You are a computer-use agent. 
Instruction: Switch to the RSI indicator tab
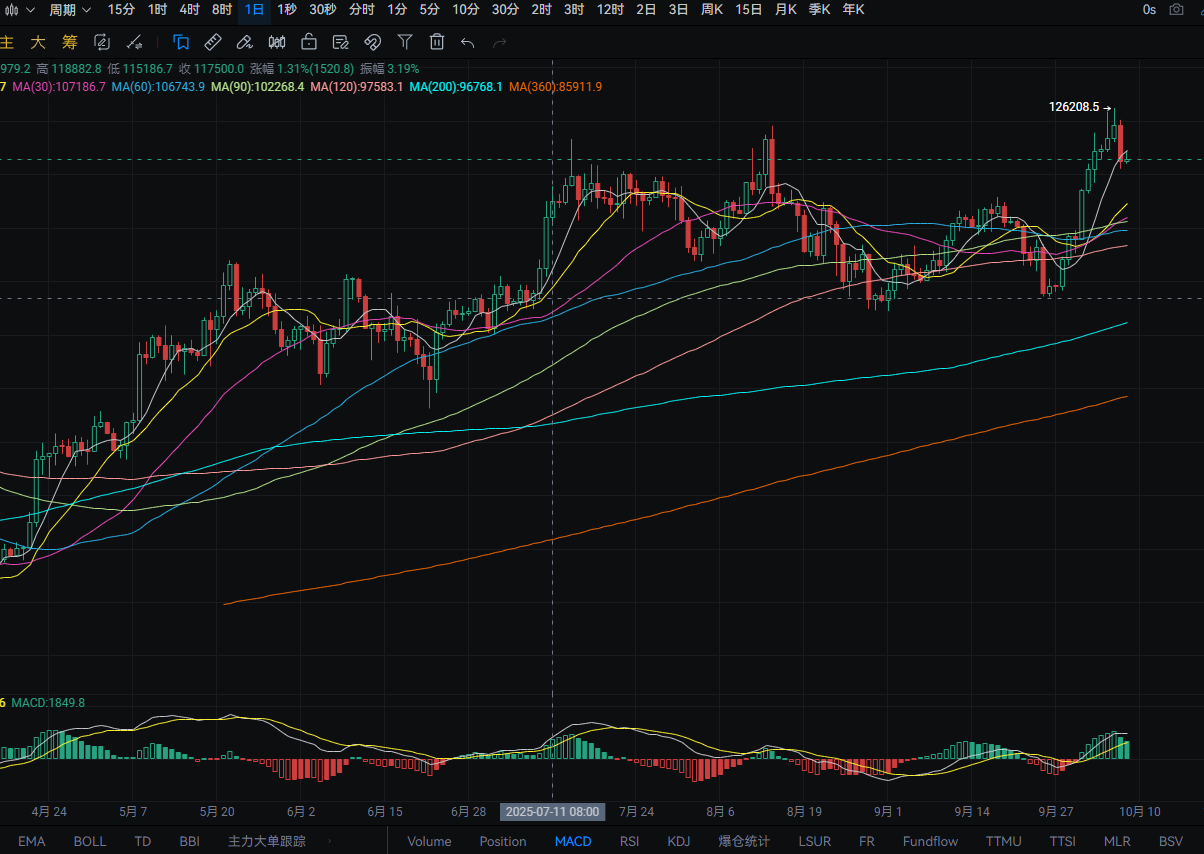pos(629,841)
